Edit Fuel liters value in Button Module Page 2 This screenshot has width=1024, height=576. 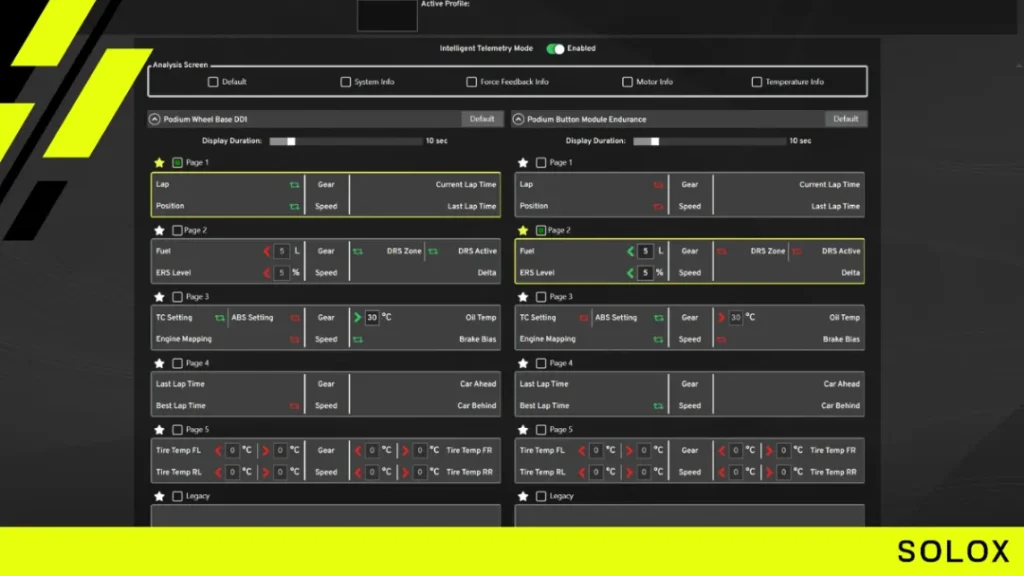tap(645, 251)
